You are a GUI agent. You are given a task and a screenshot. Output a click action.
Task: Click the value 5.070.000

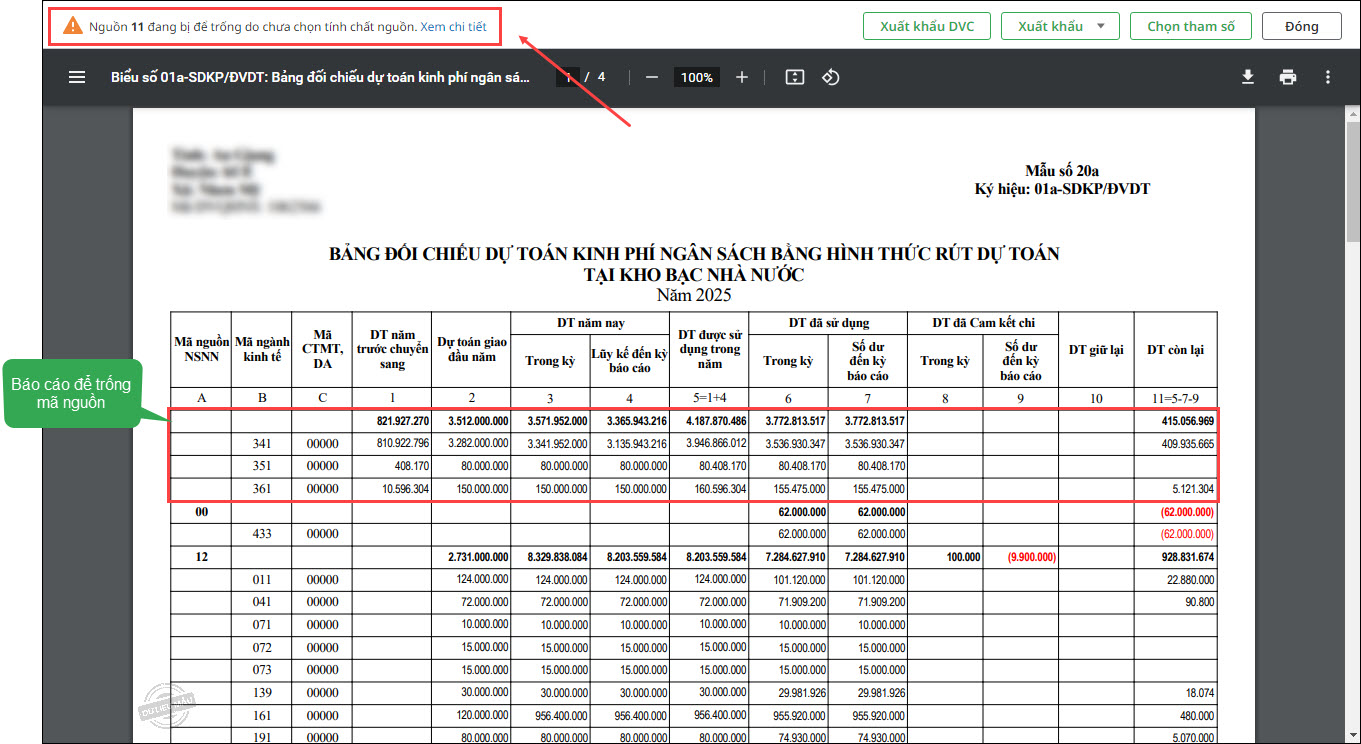[x=1191, y=738]
